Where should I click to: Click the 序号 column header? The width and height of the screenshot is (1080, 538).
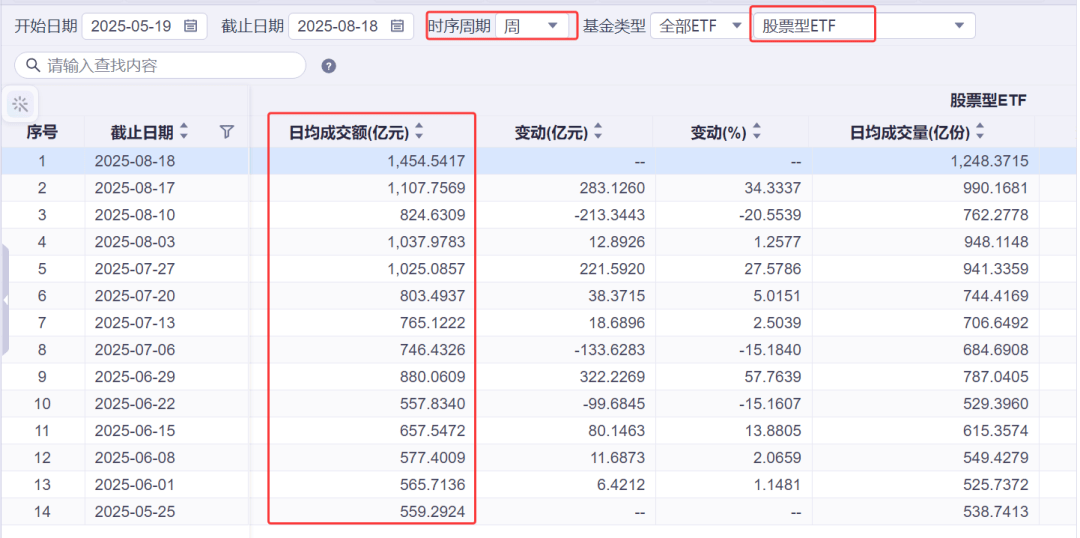coord(42,132)
